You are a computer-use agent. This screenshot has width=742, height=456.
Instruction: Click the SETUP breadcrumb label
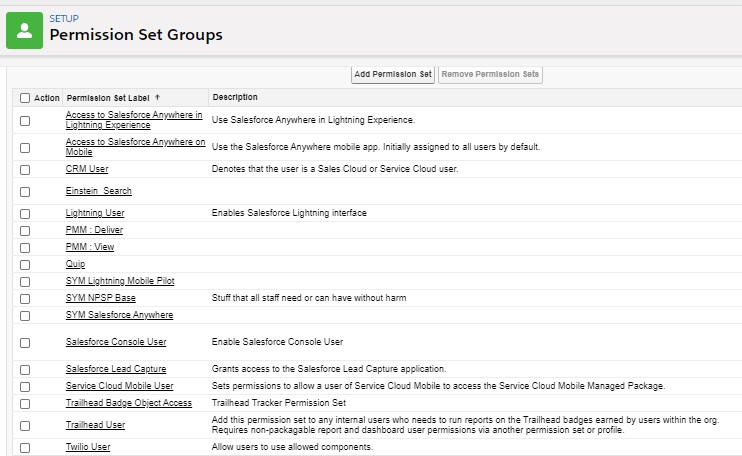(64, 18)
